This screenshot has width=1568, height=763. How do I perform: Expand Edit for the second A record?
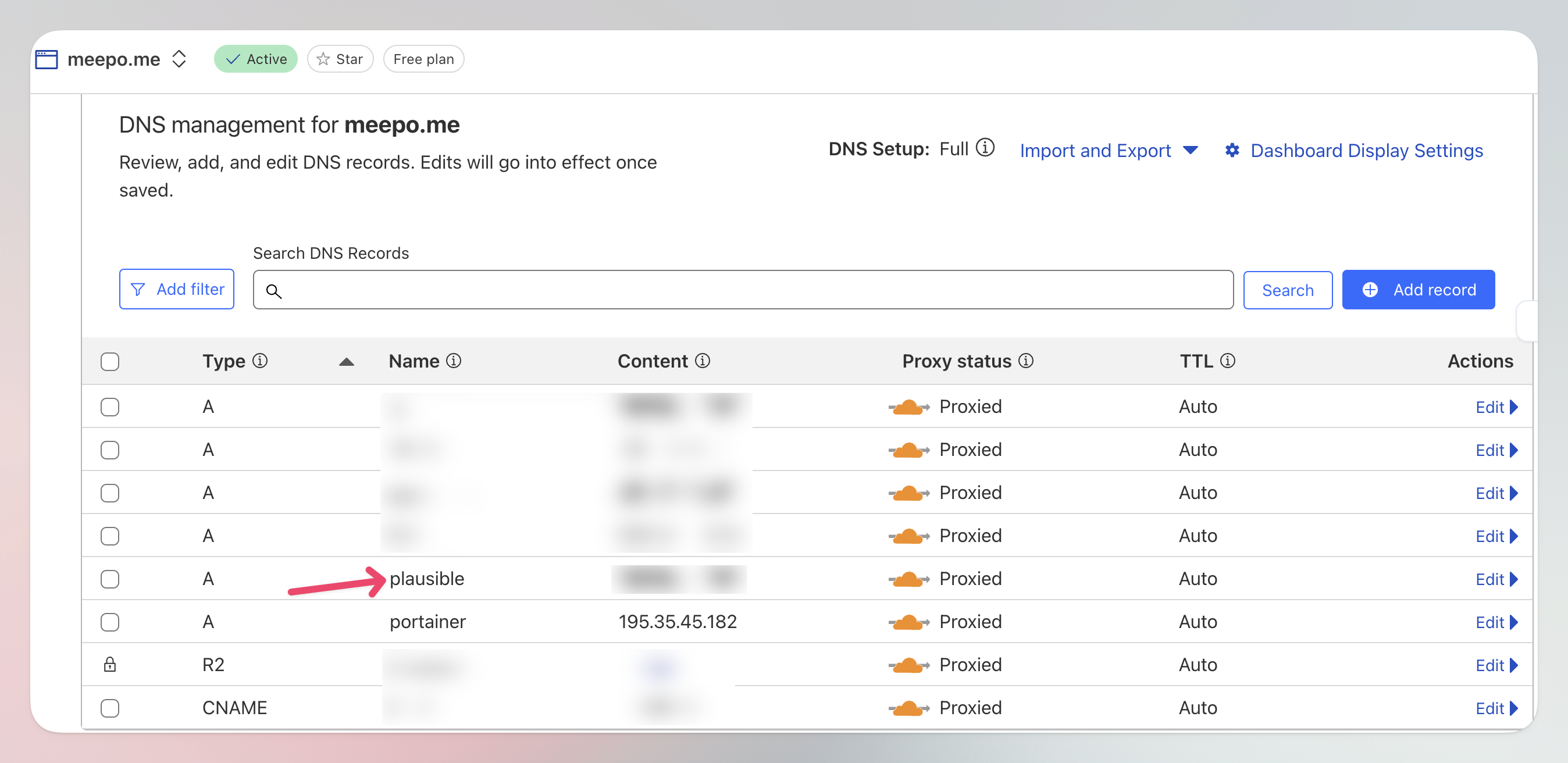tap(1497, 450)
